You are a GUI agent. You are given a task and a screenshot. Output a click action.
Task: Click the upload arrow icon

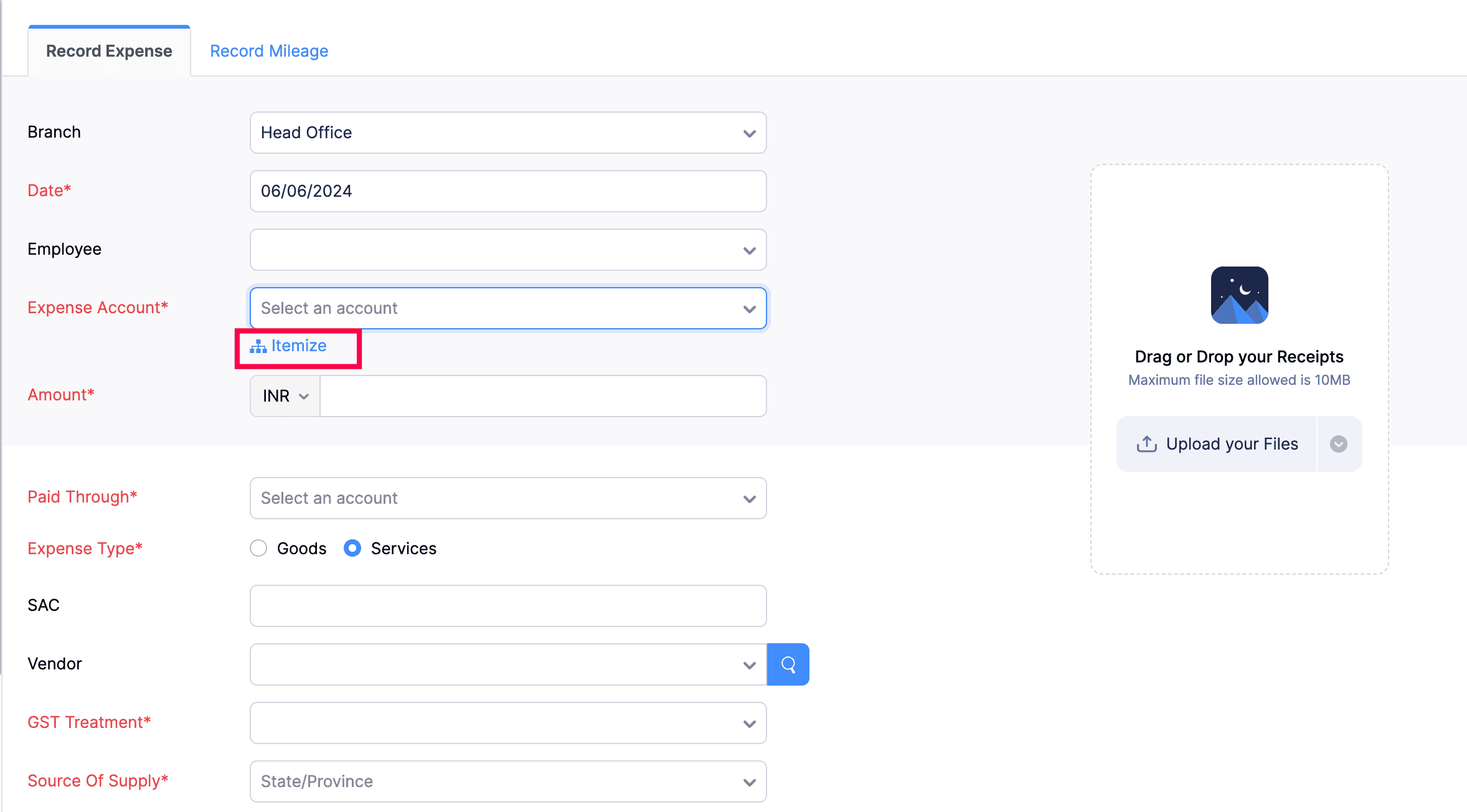[1146, 443]
